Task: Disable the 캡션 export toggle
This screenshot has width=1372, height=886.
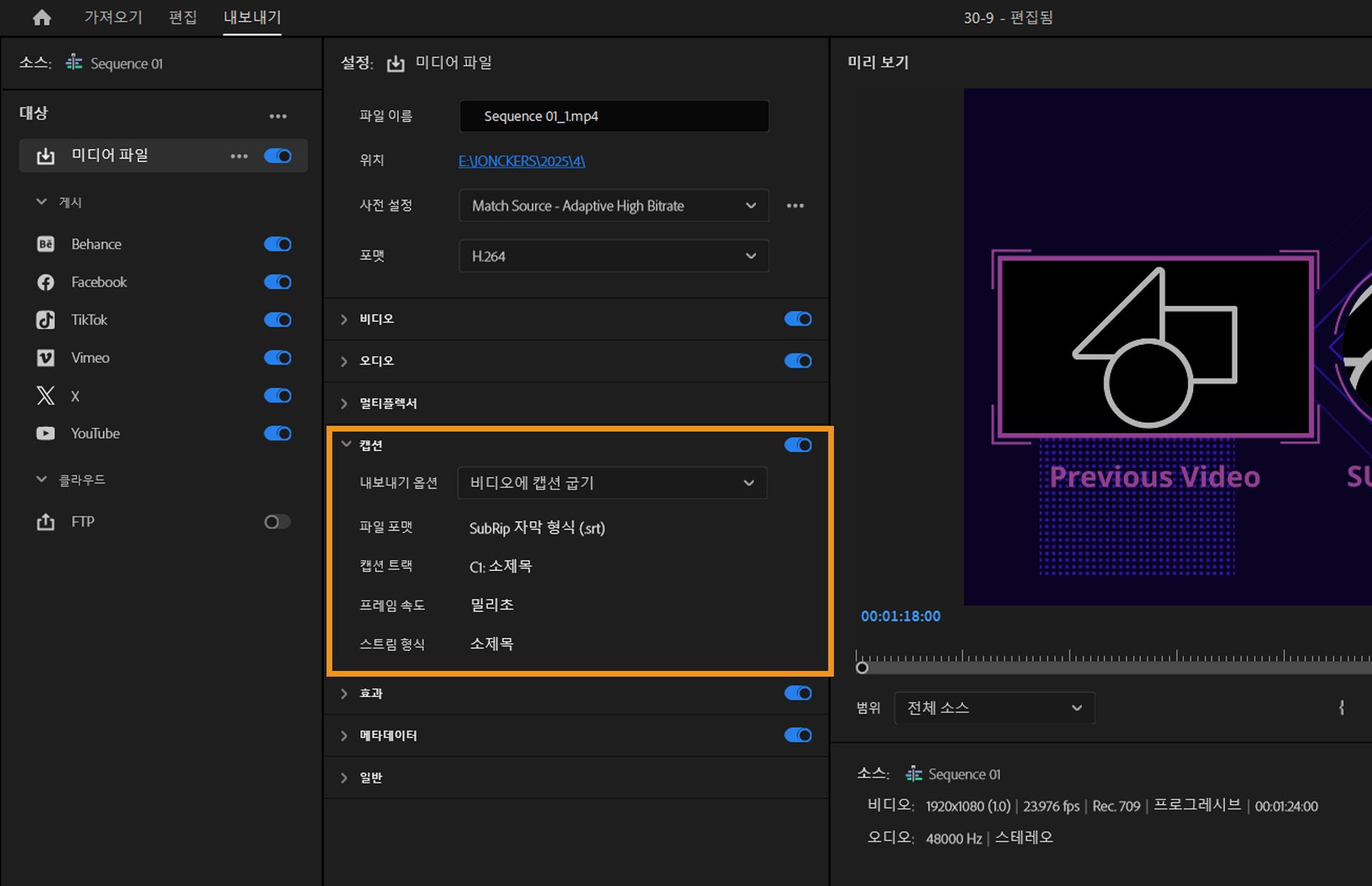Action: point(798,444)
